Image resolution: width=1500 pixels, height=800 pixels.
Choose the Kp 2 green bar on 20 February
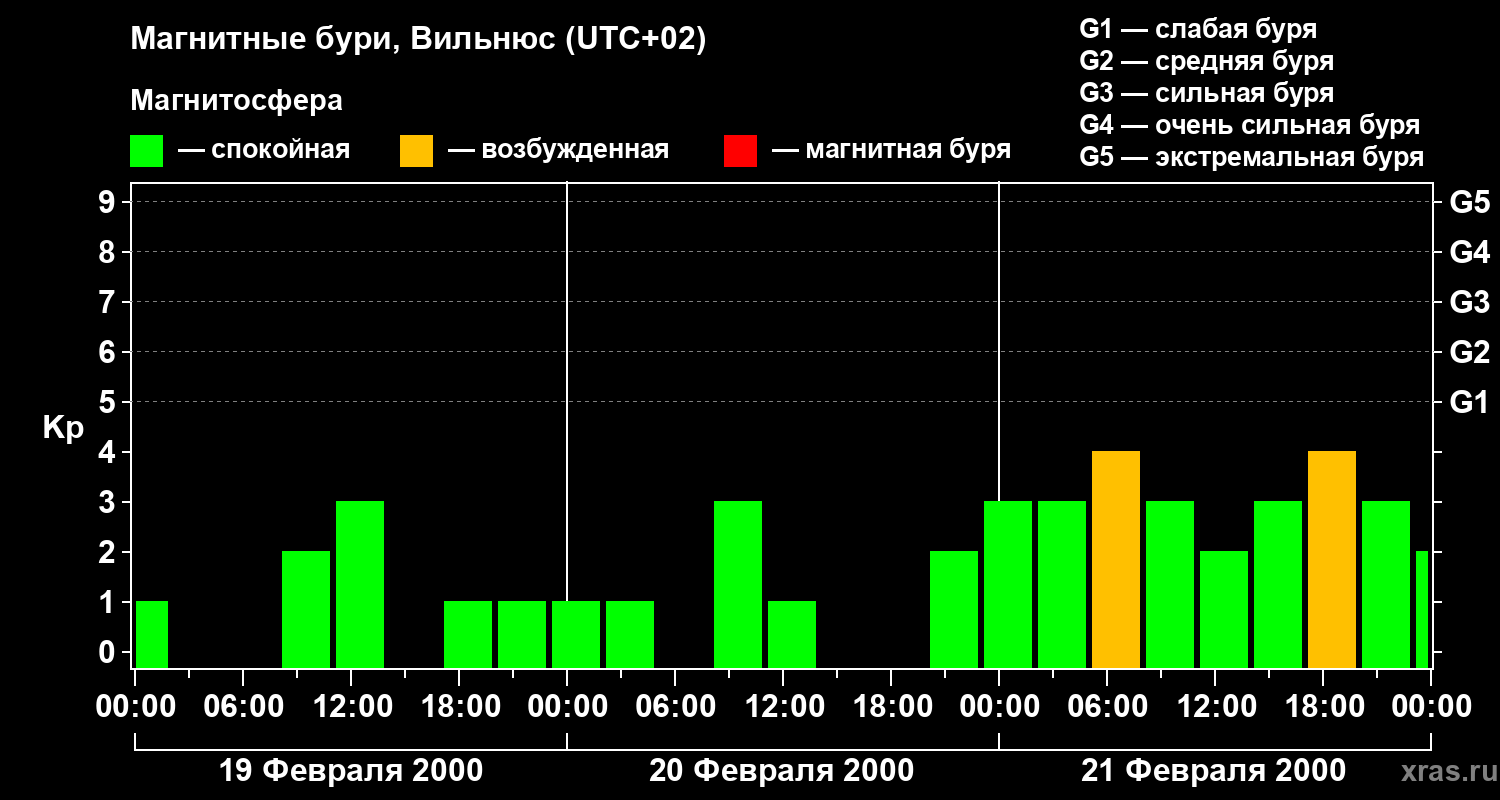pyautogui.click(x=954, y=610)
